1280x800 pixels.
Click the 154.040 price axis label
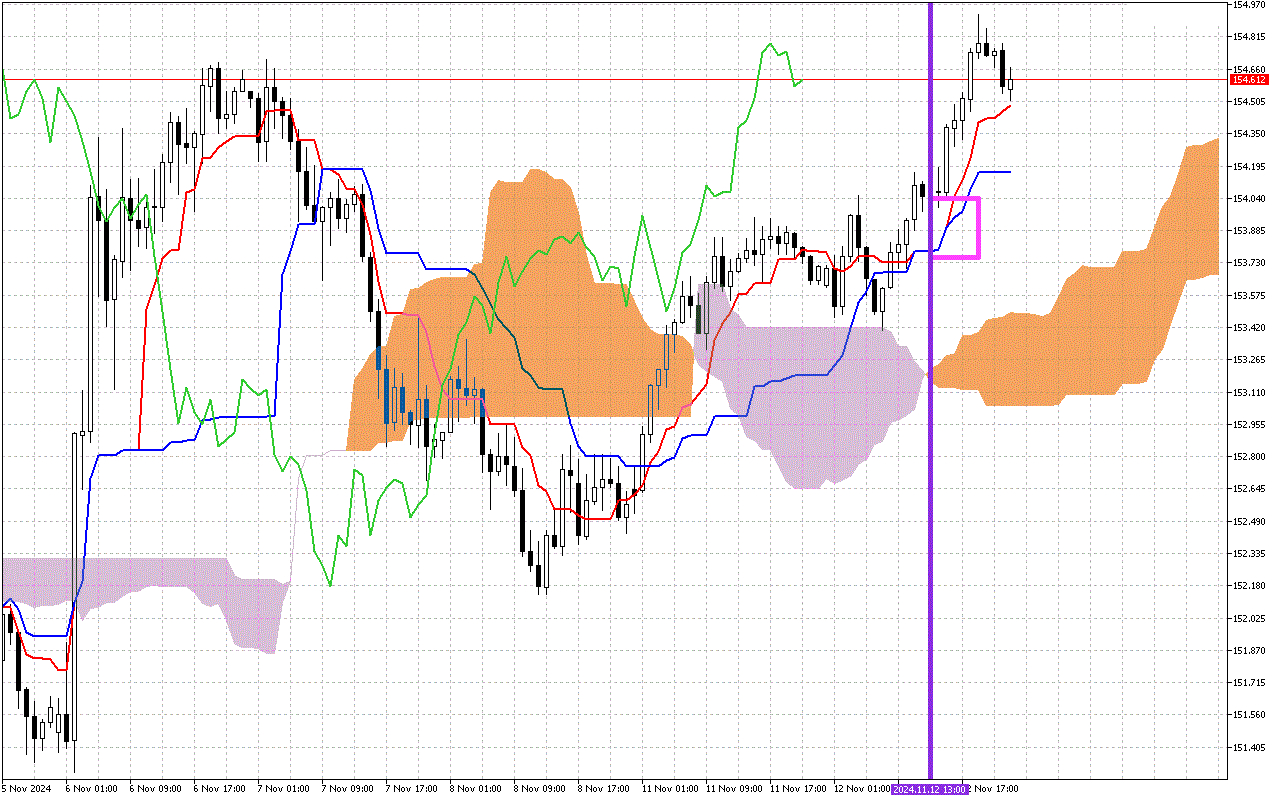point(1249,199)
